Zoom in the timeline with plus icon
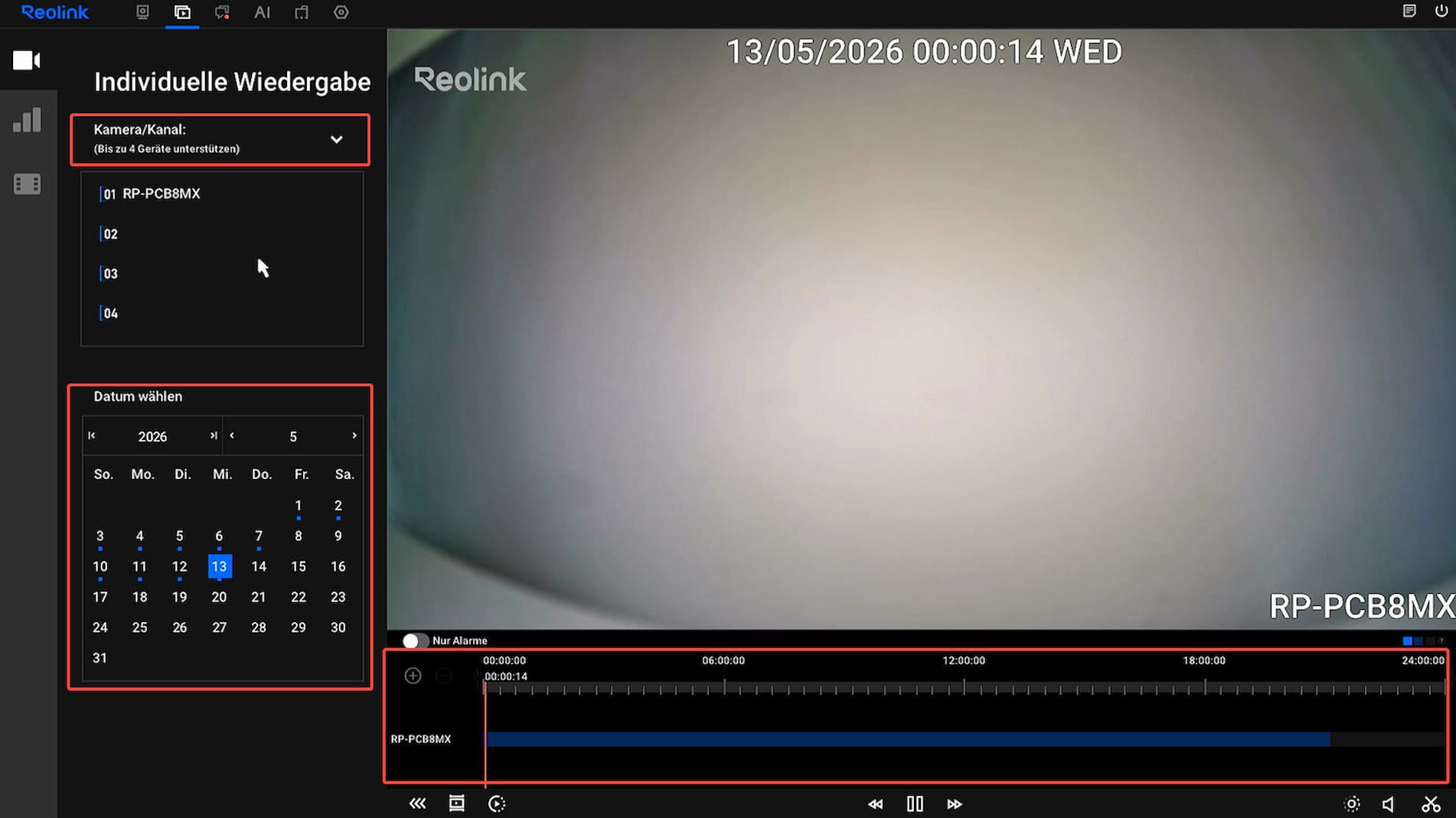The image size is (1456, 818). pyautogui.click(x=413, y=676)
